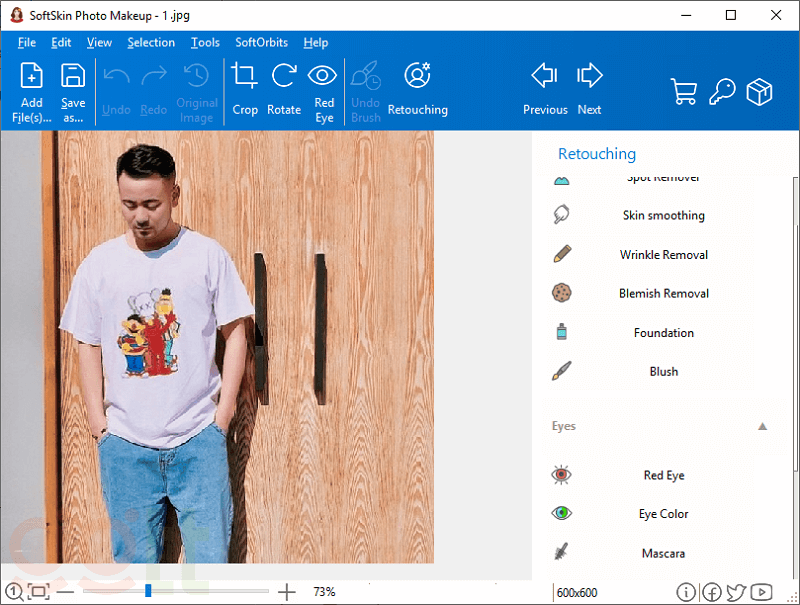This screenshot has width=800, height=605.
Task: Click the Add File(s) toolbar icon
Action: [x=32, y=77]
